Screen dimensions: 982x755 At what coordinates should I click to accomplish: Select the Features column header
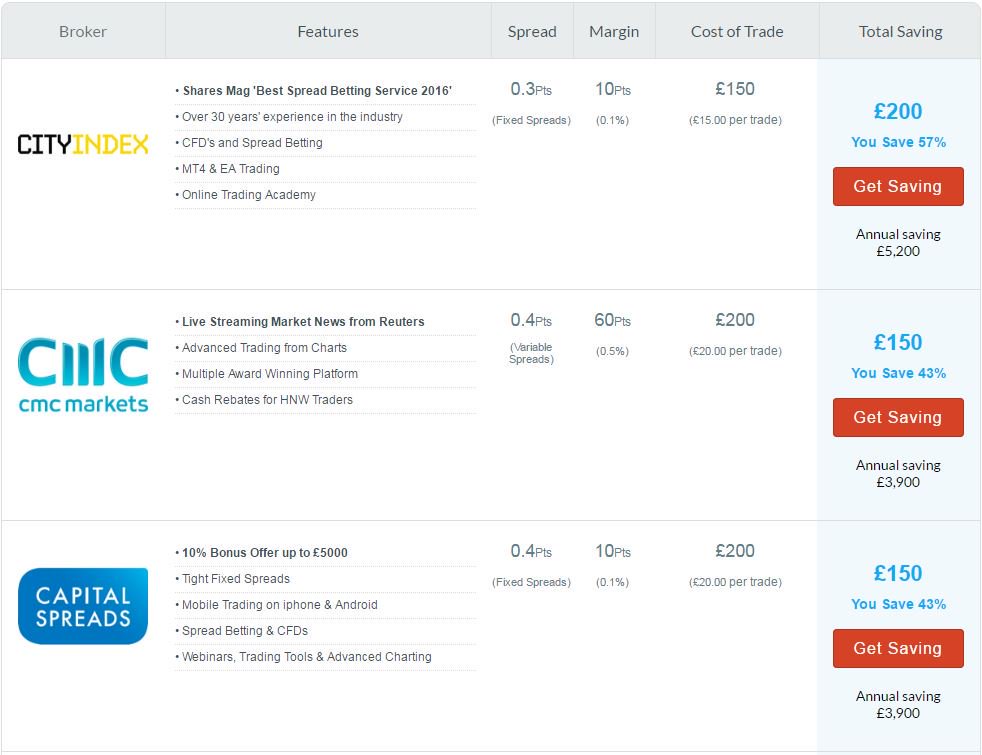tap(328, 31)
